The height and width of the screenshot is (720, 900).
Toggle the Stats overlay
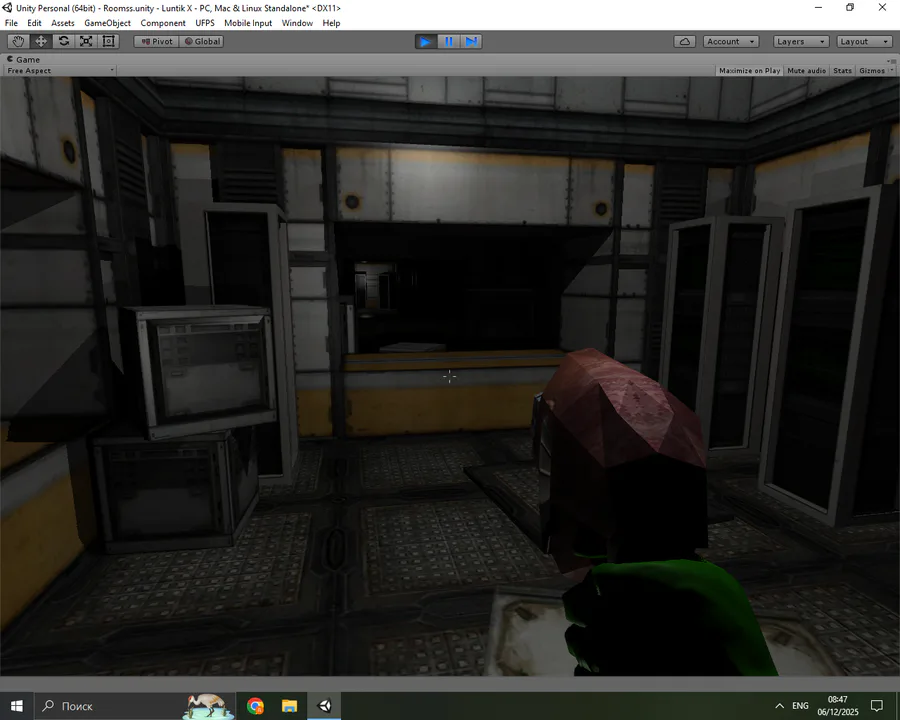coord(842,71)
